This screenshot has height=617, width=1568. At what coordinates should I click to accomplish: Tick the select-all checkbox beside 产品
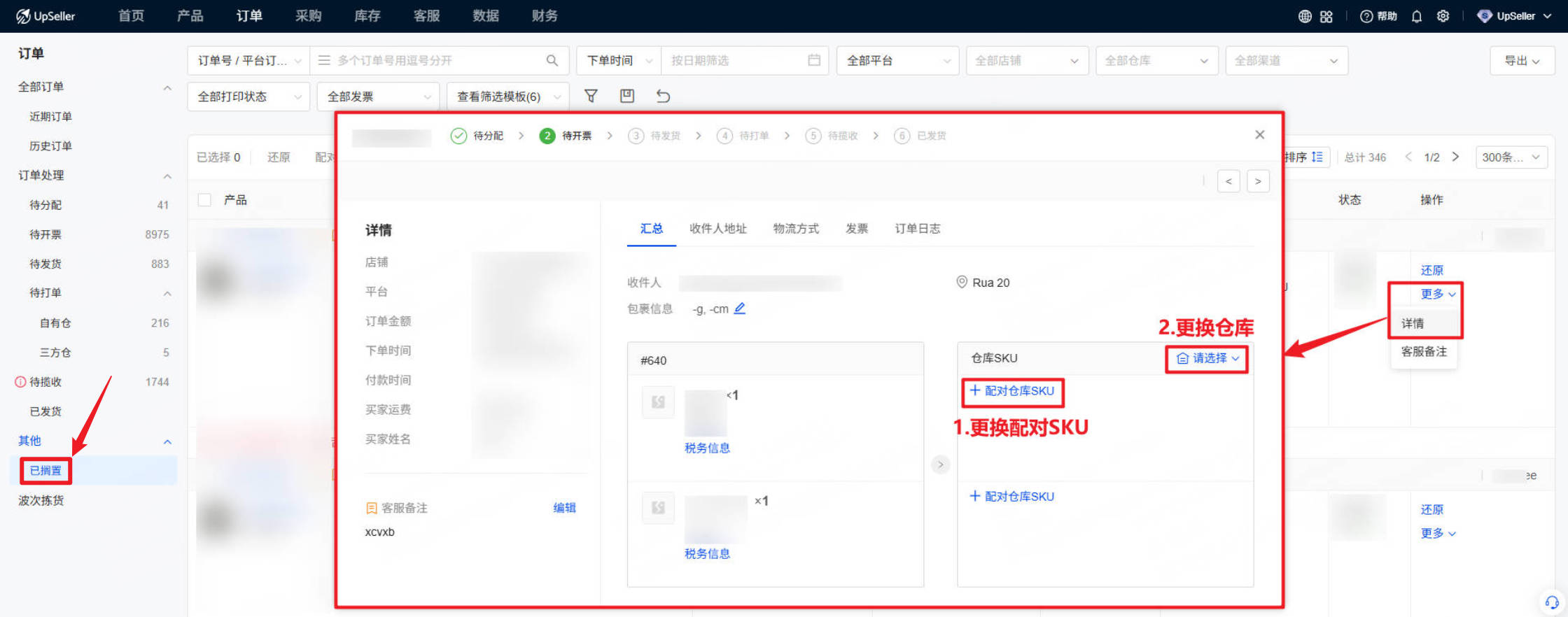[x=204, y=200]
